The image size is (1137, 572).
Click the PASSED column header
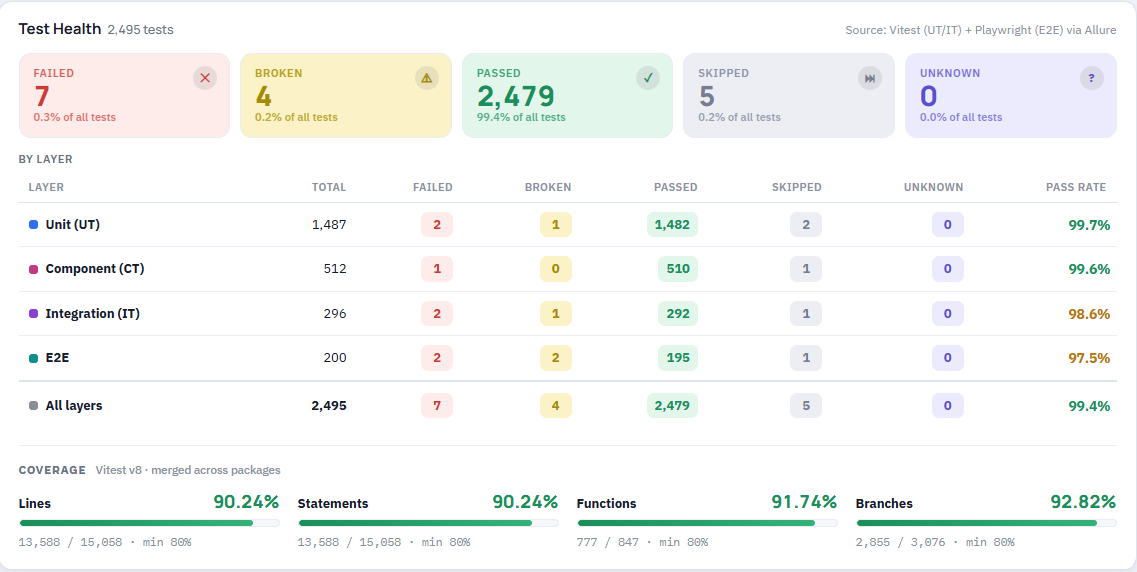click(x=675, y=187)
